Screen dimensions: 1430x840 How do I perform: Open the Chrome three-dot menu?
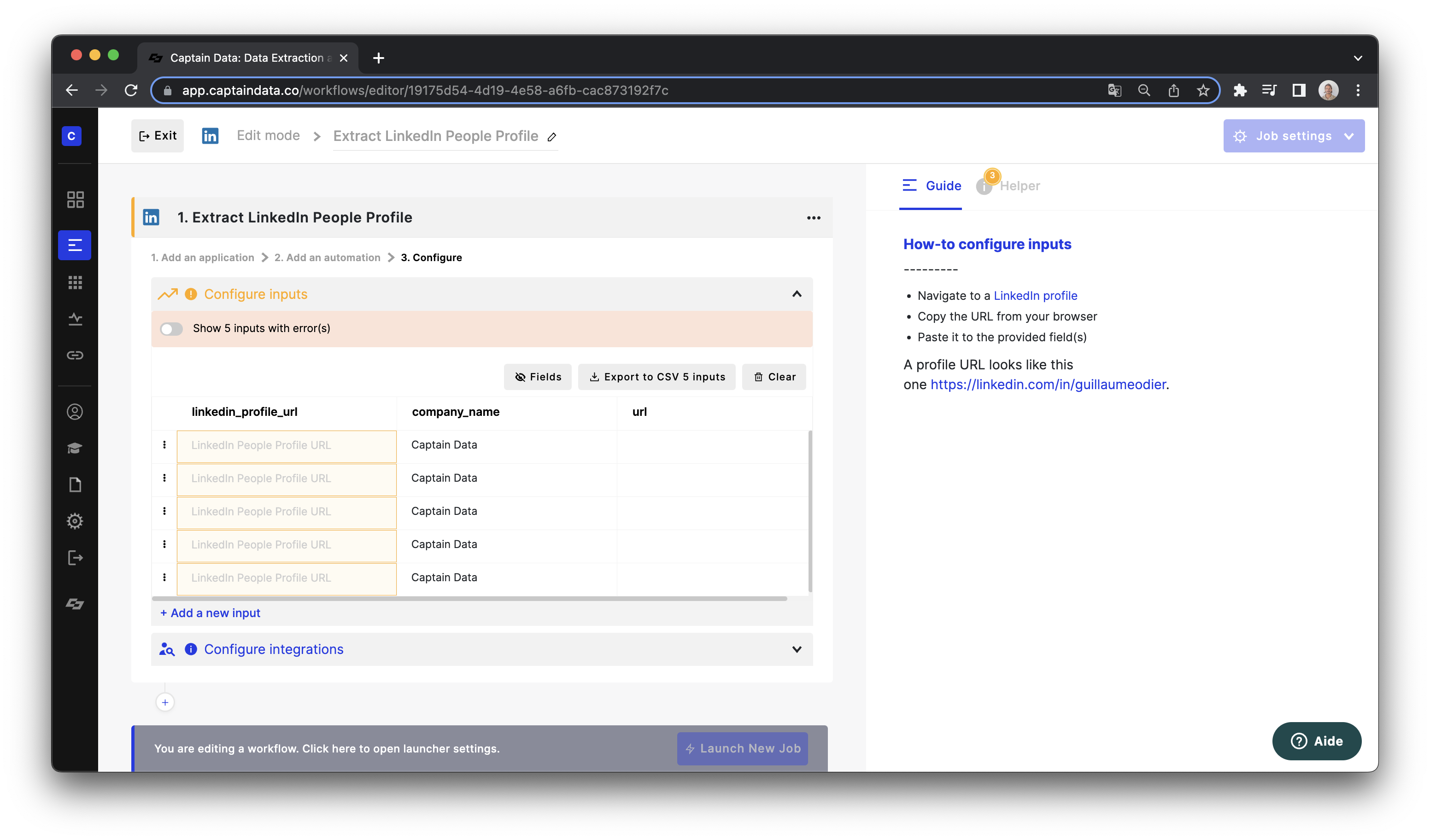tap(1358, 90)
